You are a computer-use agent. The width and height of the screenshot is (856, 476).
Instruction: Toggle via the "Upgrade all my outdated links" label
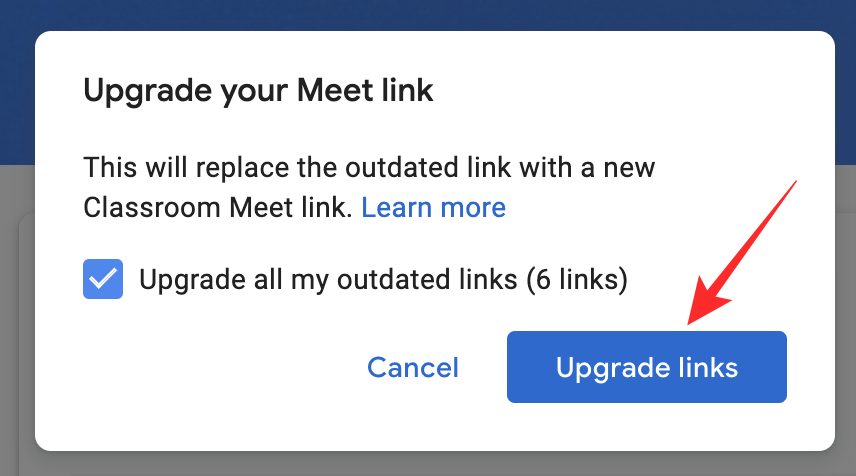(x=330, y=280)
